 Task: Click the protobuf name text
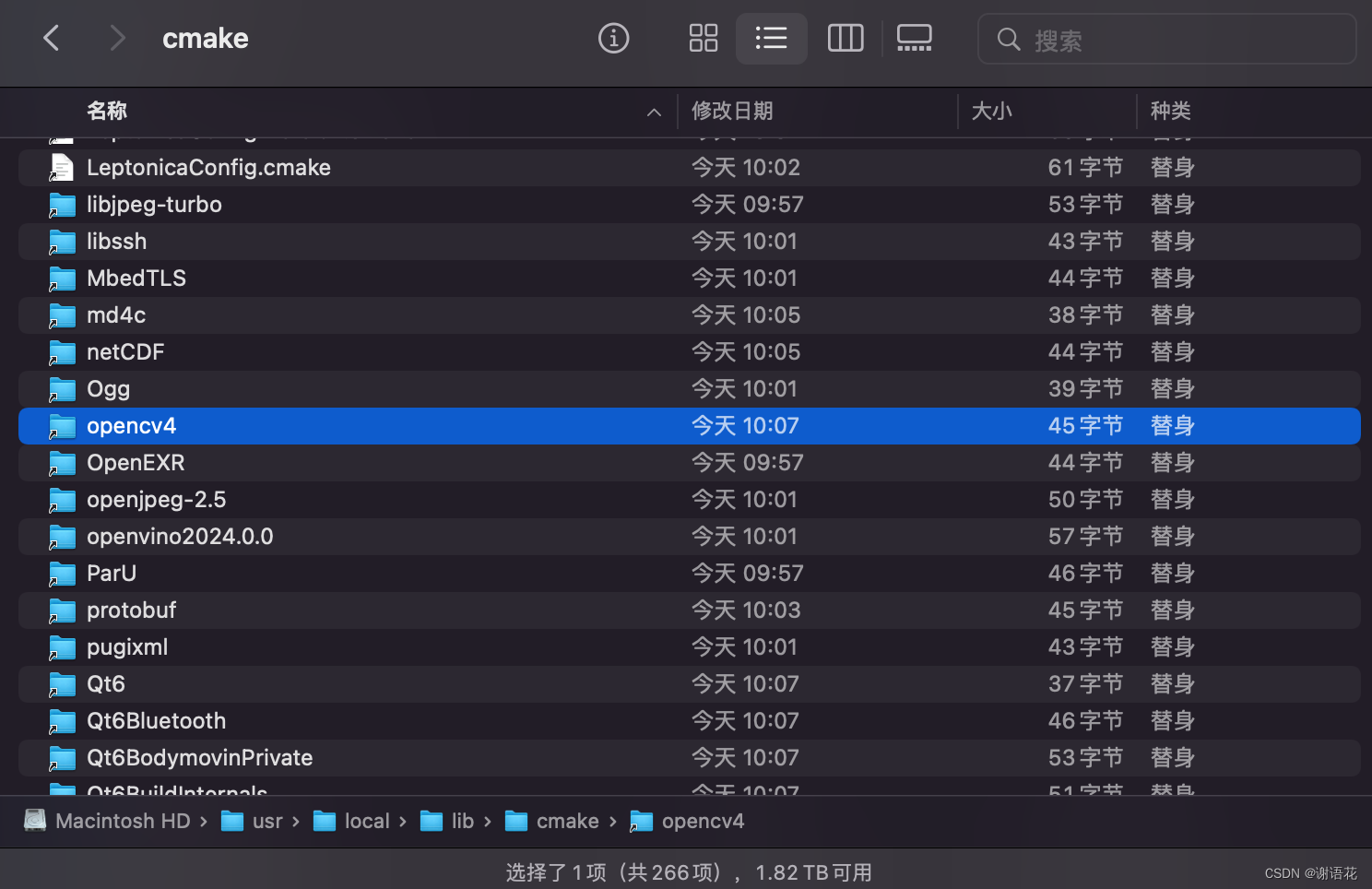(x=131, y=610)
